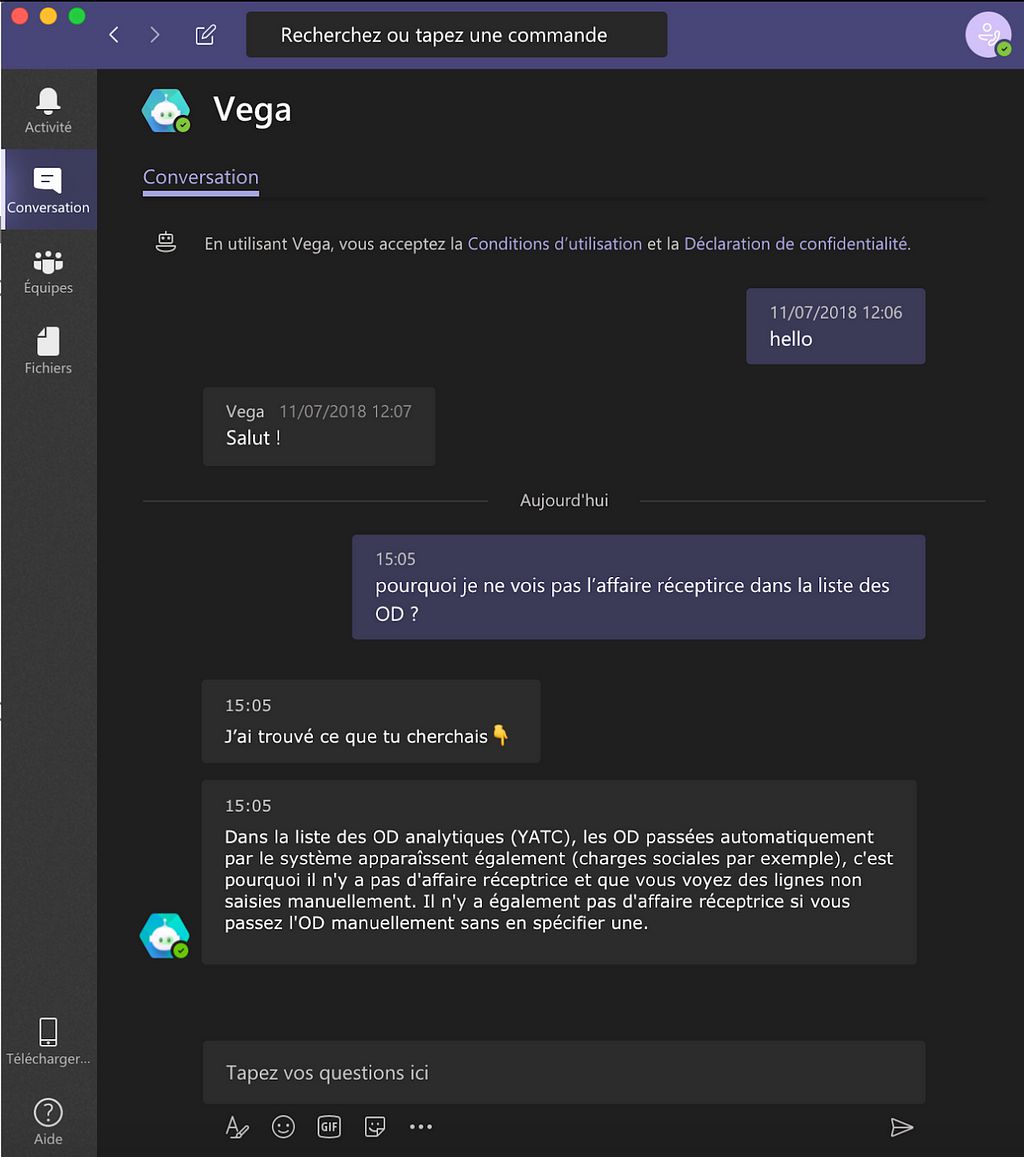
Task: Open the Conditions d'utilisation link
Action: [555, 244]
